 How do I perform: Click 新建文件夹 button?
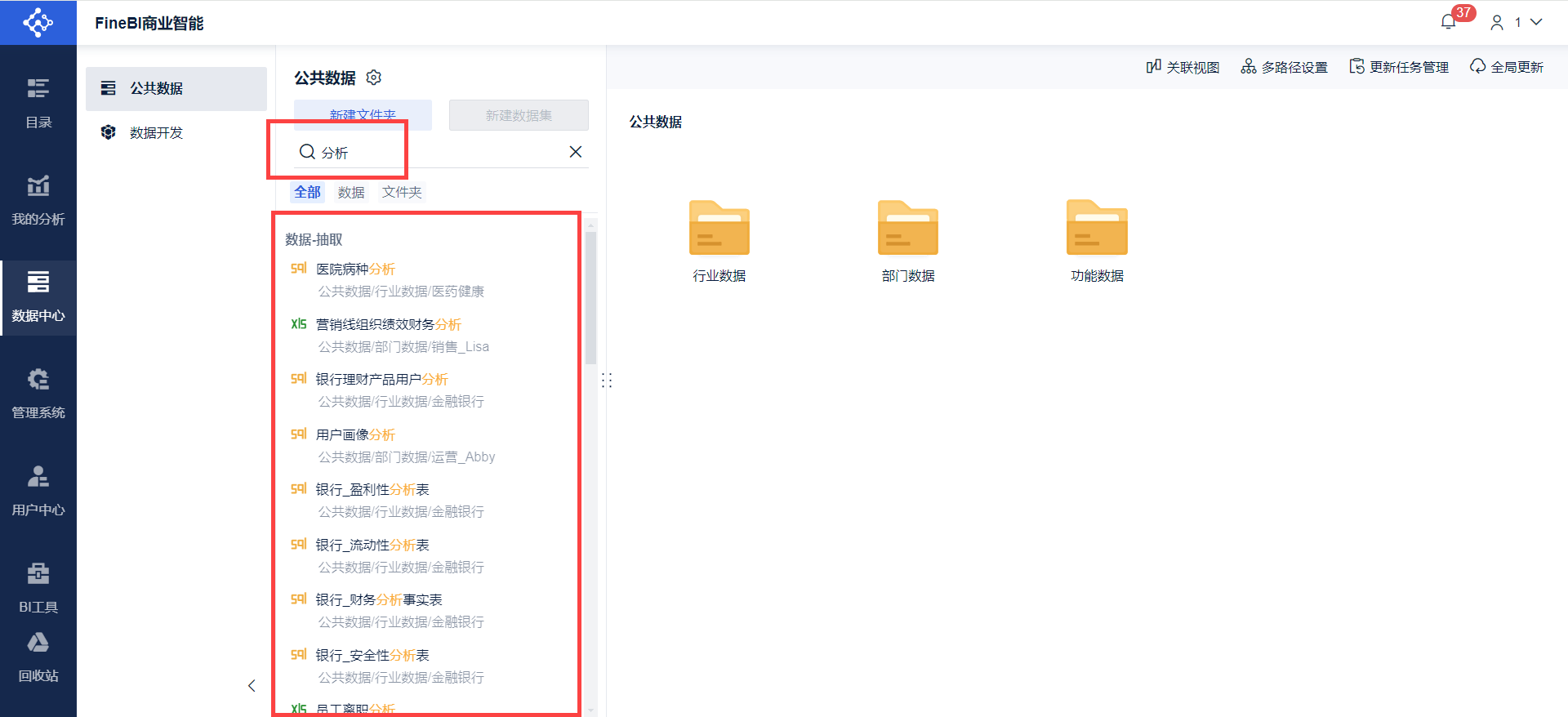(363, 115)
